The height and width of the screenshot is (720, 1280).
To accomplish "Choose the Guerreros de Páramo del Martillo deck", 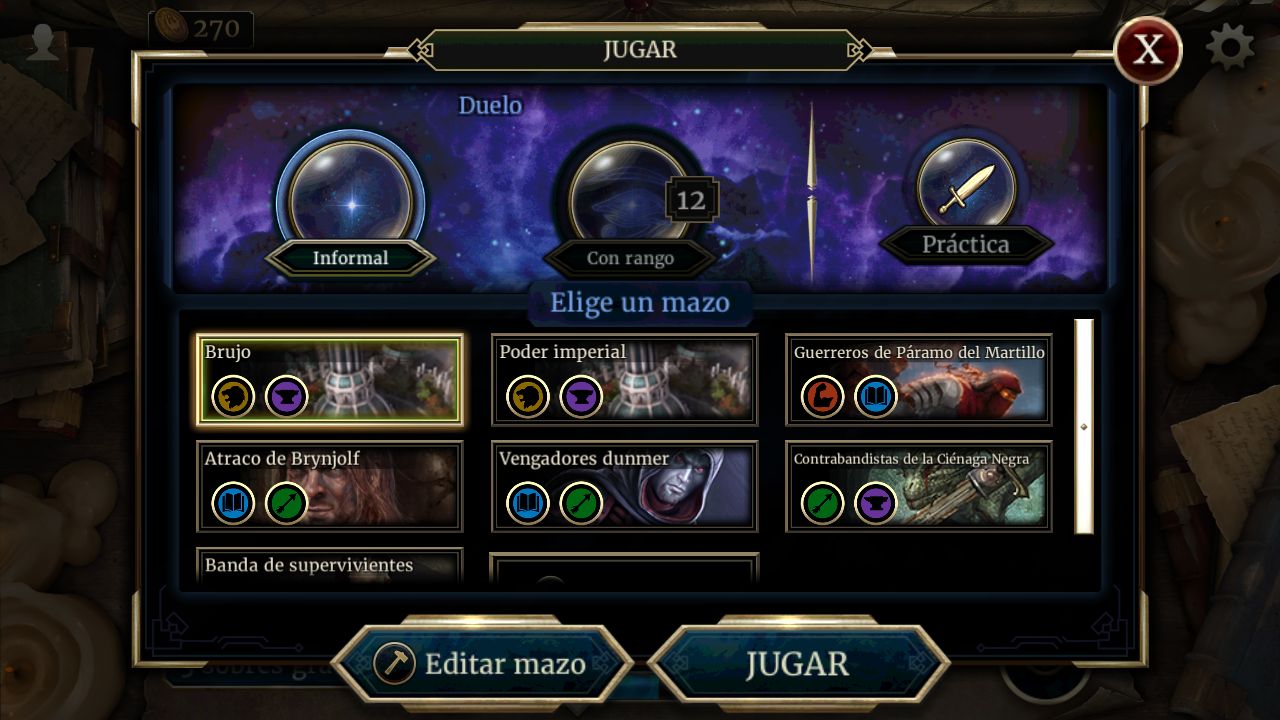I will point(918,379).
